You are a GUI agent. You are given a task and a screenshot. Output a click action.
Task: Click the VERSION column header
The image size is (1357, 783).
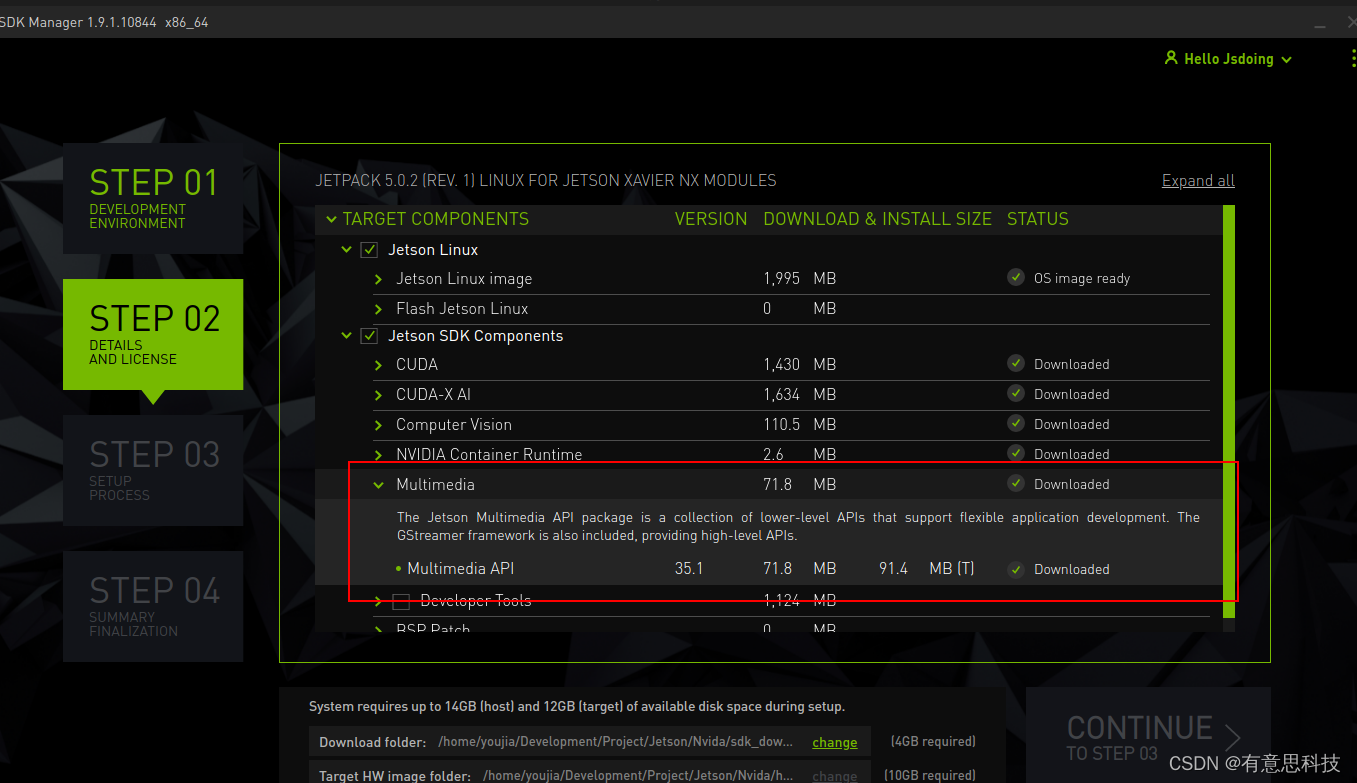(x=711, y=219)
